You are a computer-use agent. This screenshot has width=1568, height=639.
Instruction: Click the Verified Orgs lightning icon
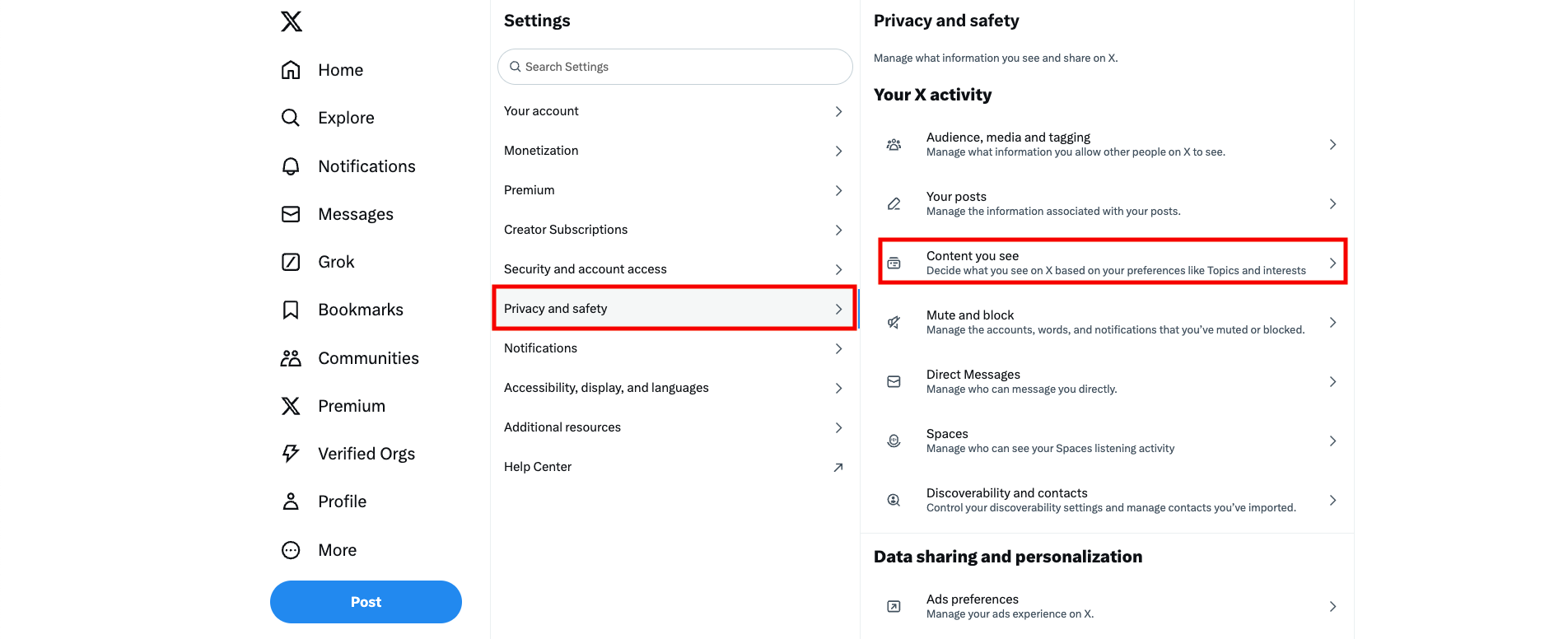(291, 454)
